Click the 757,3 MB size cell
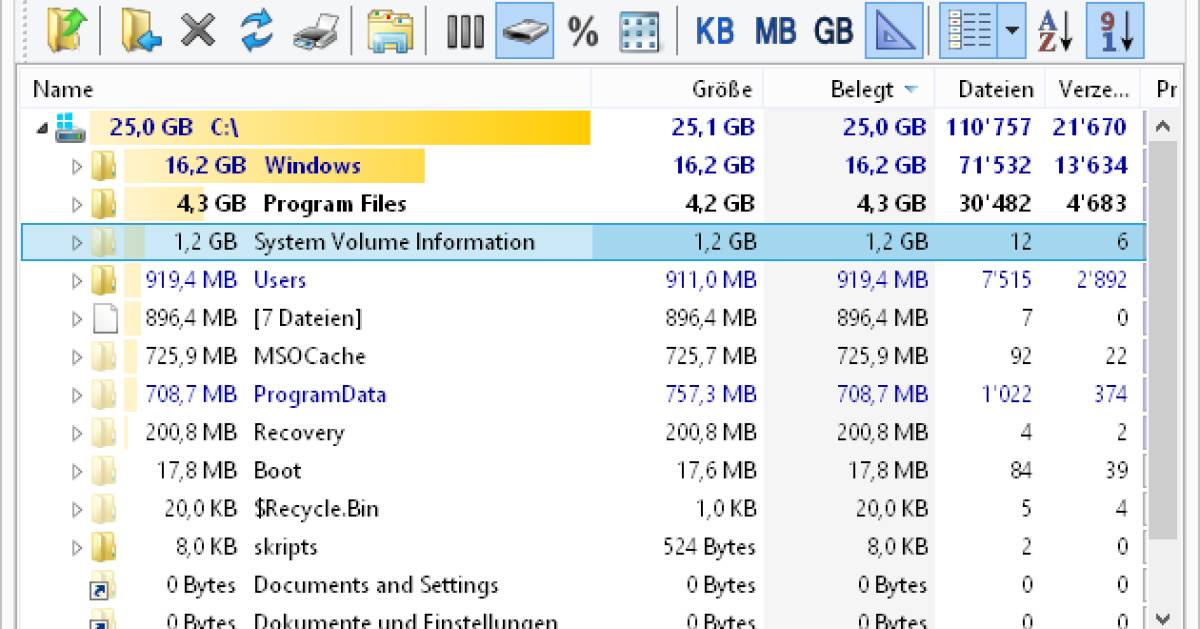Screen dimensions: 1200x629 pos(710,395)
